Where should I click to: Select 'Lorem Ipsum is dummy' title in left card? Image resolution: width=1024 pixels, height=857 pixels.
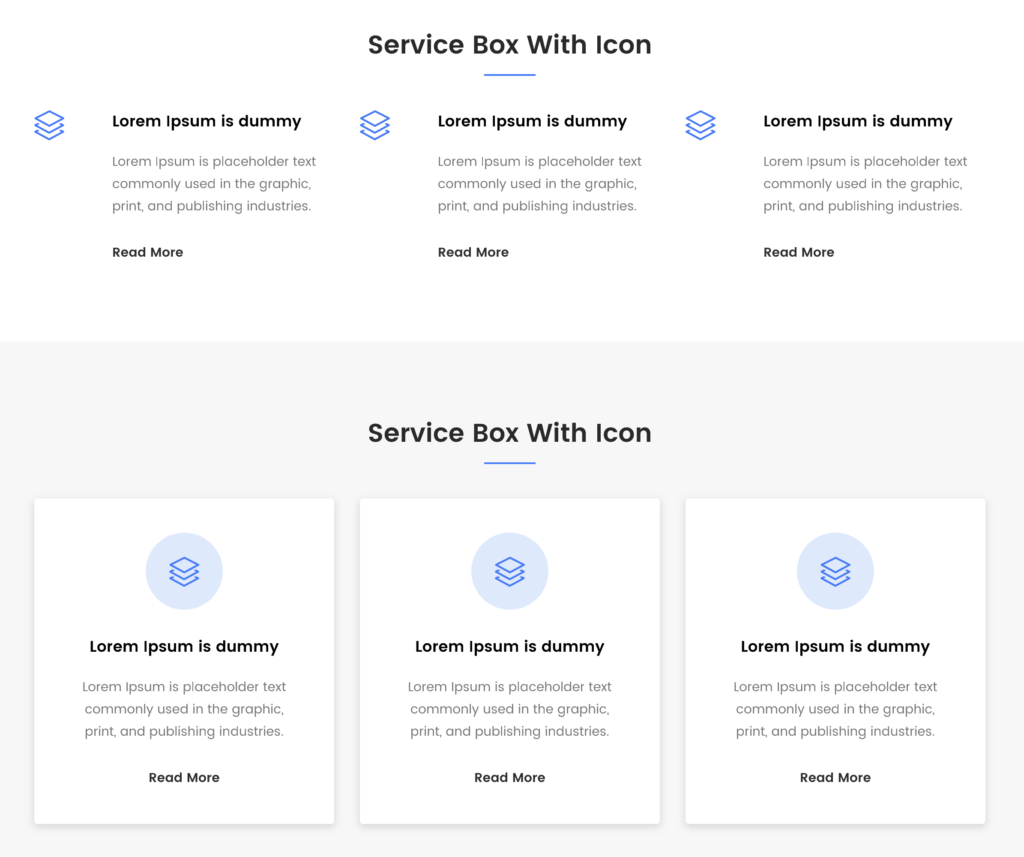coord(184,646)
